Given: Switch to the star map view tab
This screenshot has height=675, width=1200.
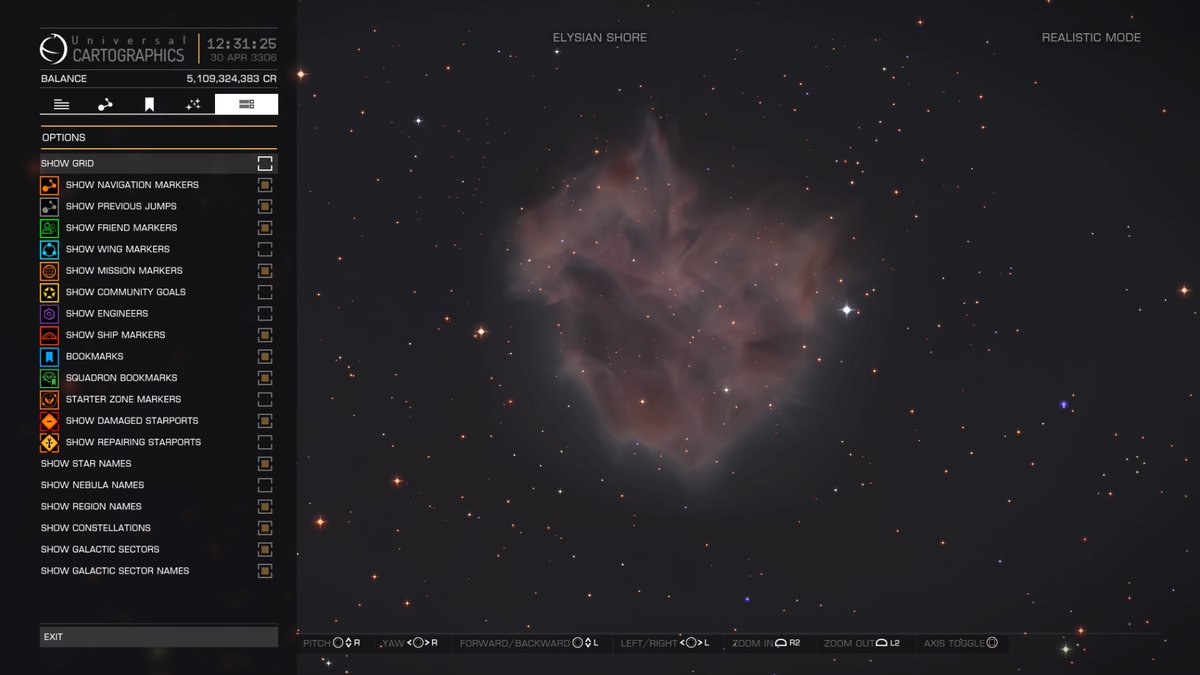Looking at the screenshot, I should (193, 104).
